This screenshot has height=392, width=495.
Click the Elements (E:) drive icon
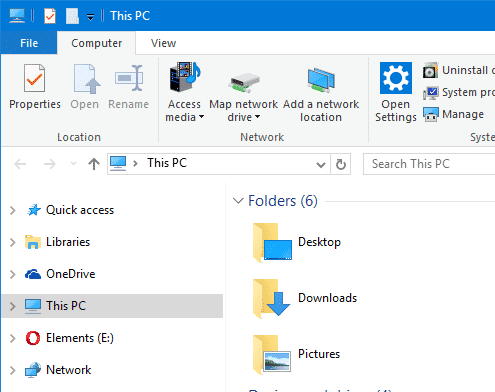[x=33, y=338]
